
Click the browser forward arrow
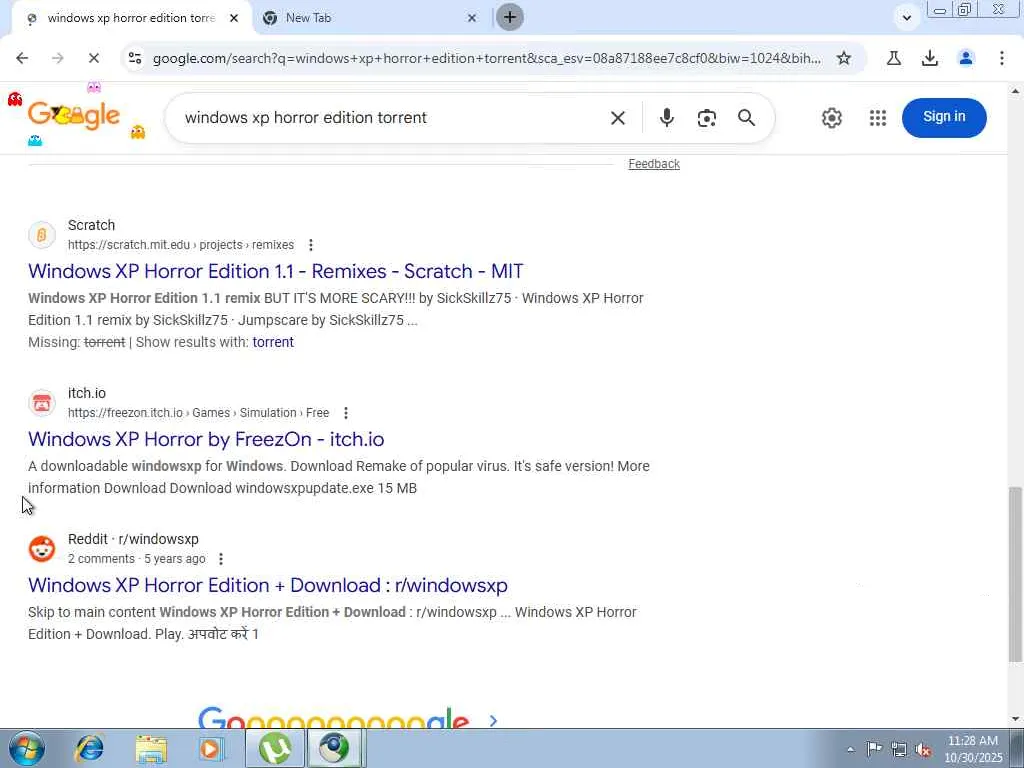pyautogui.click(x=57, y=58)
